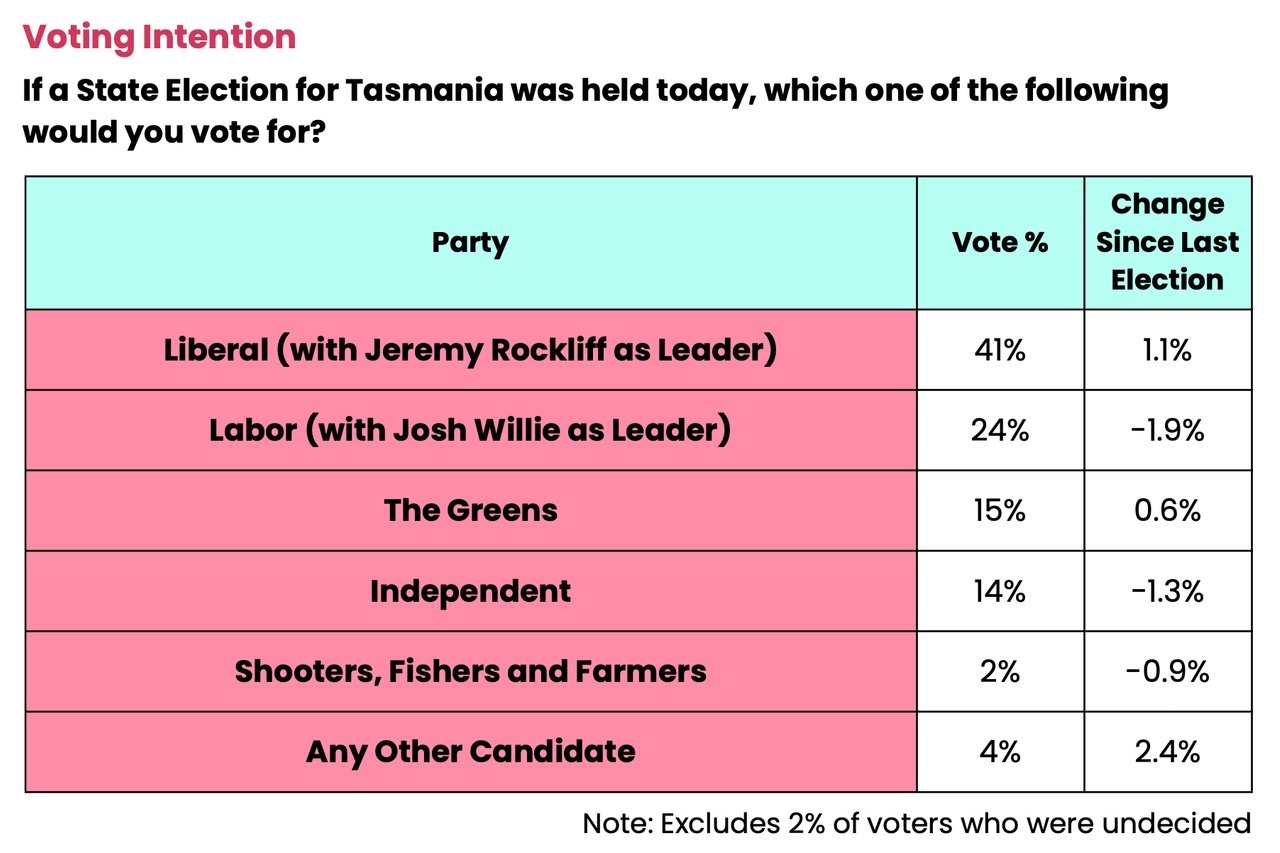Click the Voting Intention heading
Viewport: 1280px width, 853px height.
(159, 37)
